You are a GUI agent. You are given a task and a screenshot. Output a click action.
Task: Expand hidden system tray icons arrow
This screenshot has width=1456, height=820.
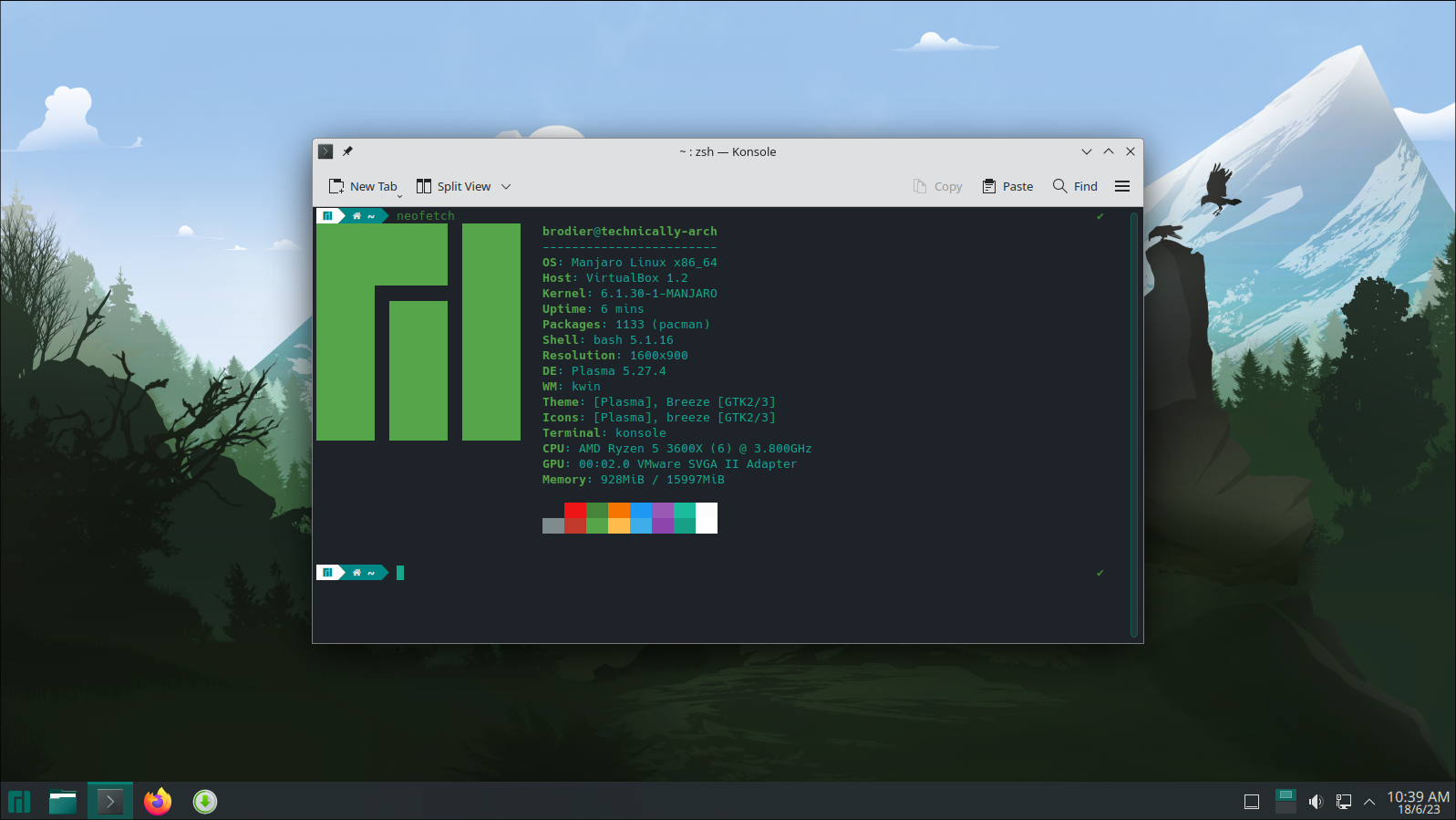(x=1368, y=802)
